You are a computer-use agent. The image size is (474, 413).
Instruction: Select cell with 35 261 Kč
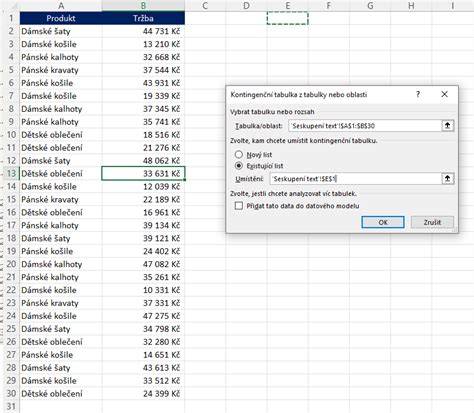pyautogui.click(x=143, y=277)
